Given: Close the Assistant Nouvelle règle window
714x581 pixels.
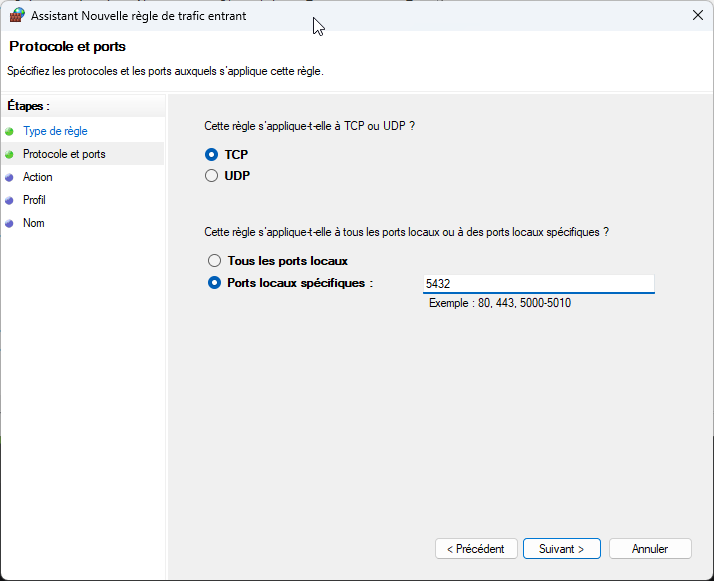Looking at the screenshot, I should (696, 16).
